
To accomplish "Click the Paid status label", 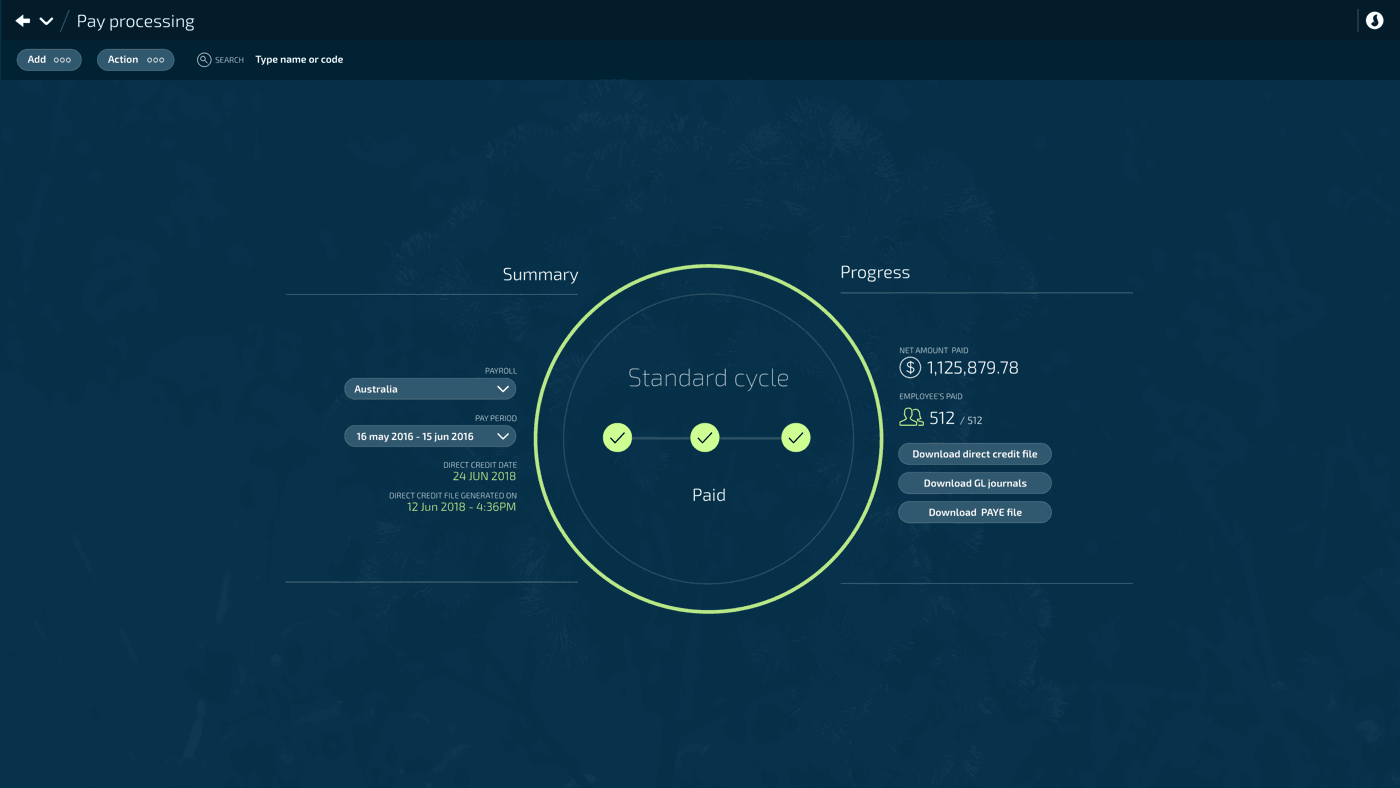I will pyautogui.click(x=708, y=495).
